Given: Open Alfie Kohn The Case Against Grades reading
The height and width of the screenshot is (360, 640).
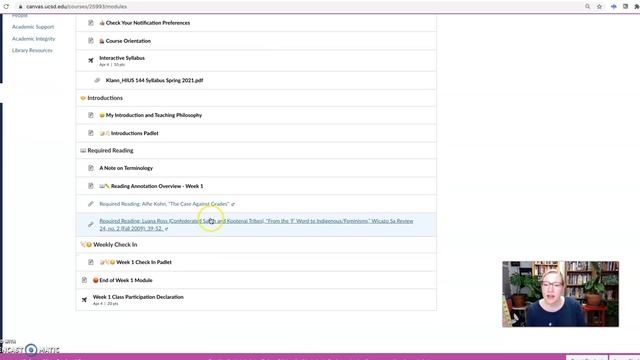Looking at the screenshot, I should (164, 204).
